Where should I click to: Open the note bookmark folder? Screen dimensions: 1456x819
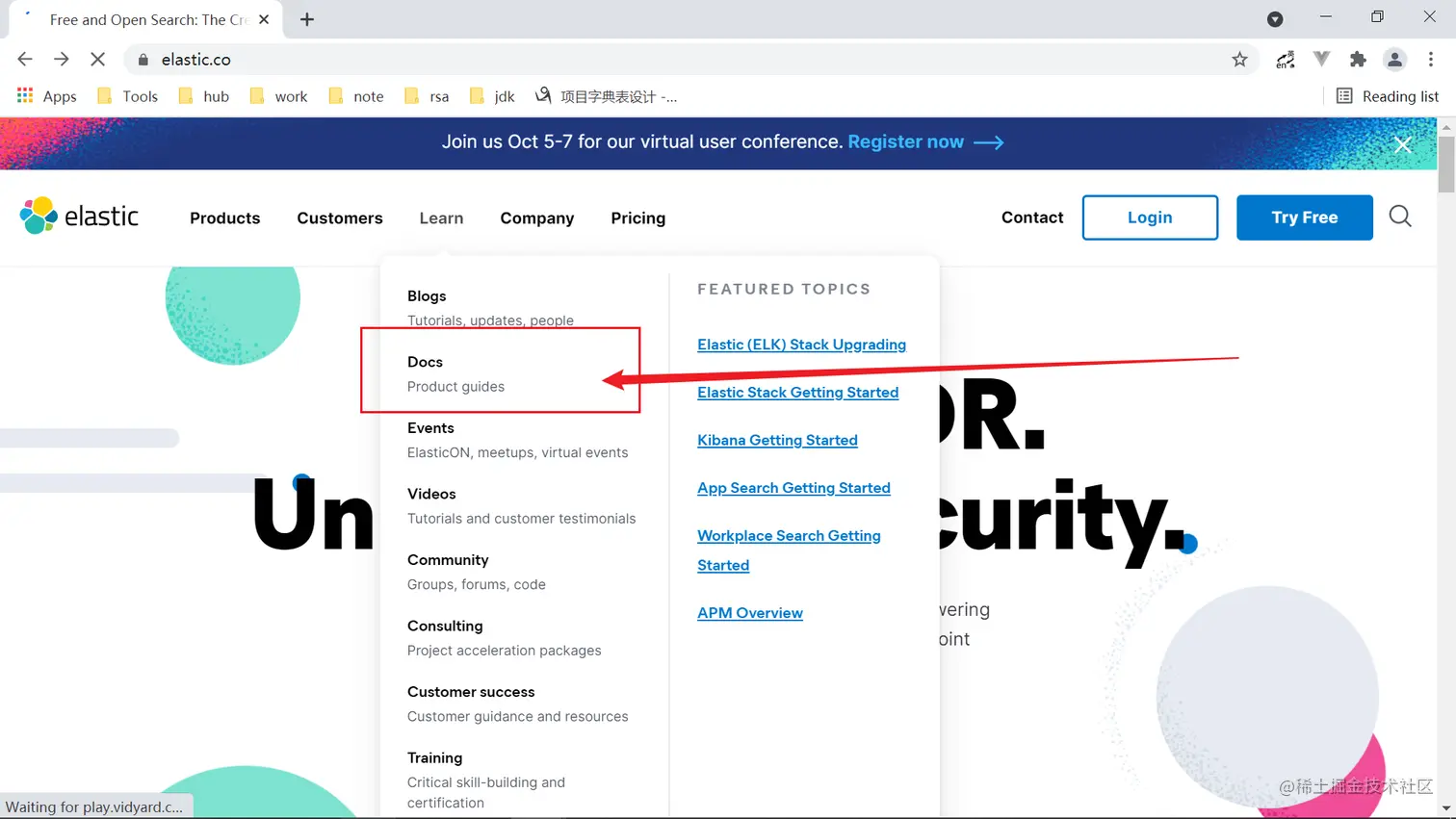(355, 96)
